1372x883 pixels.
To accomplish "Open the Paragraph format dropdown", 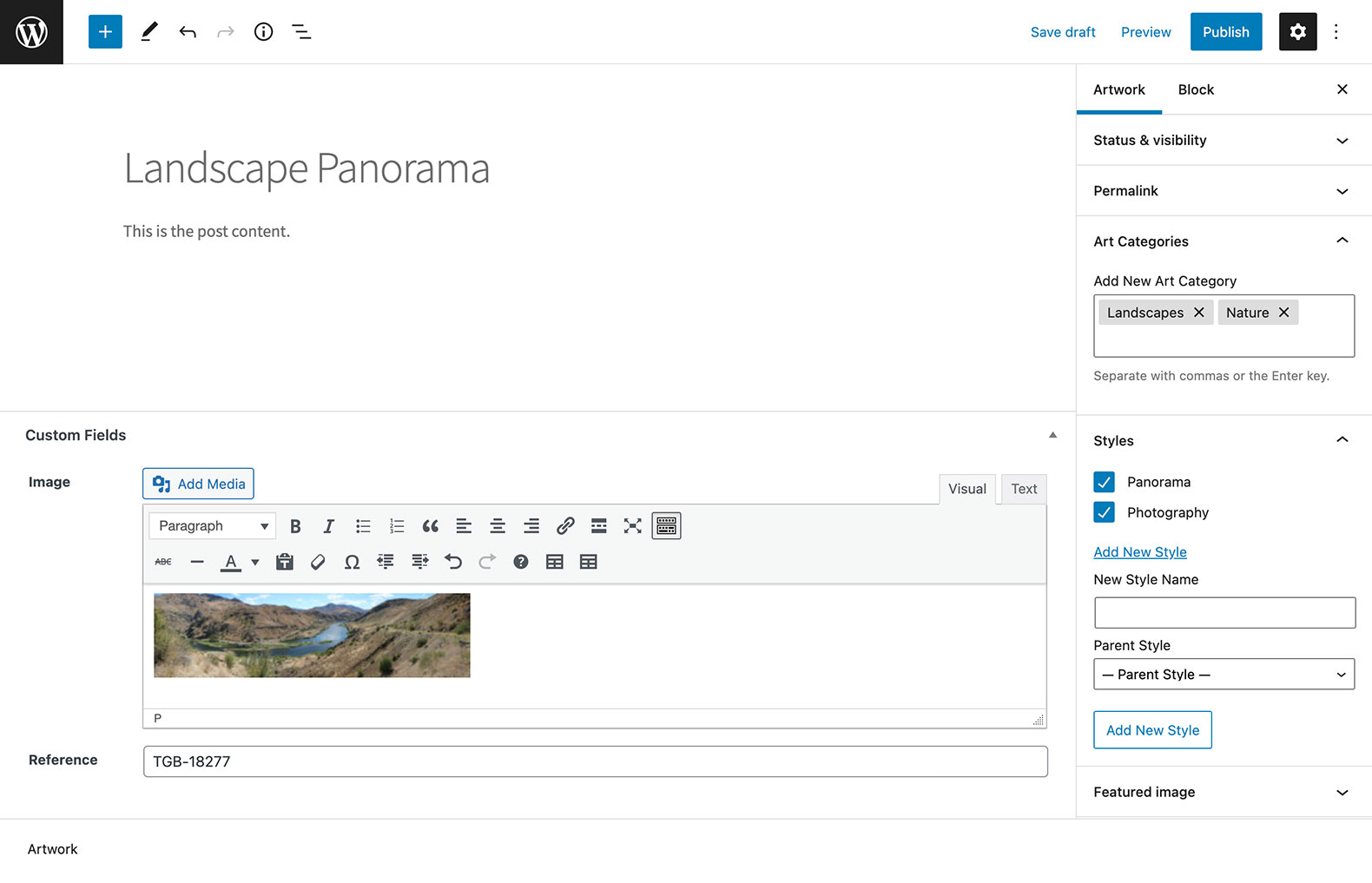I will tap(213, 526).
